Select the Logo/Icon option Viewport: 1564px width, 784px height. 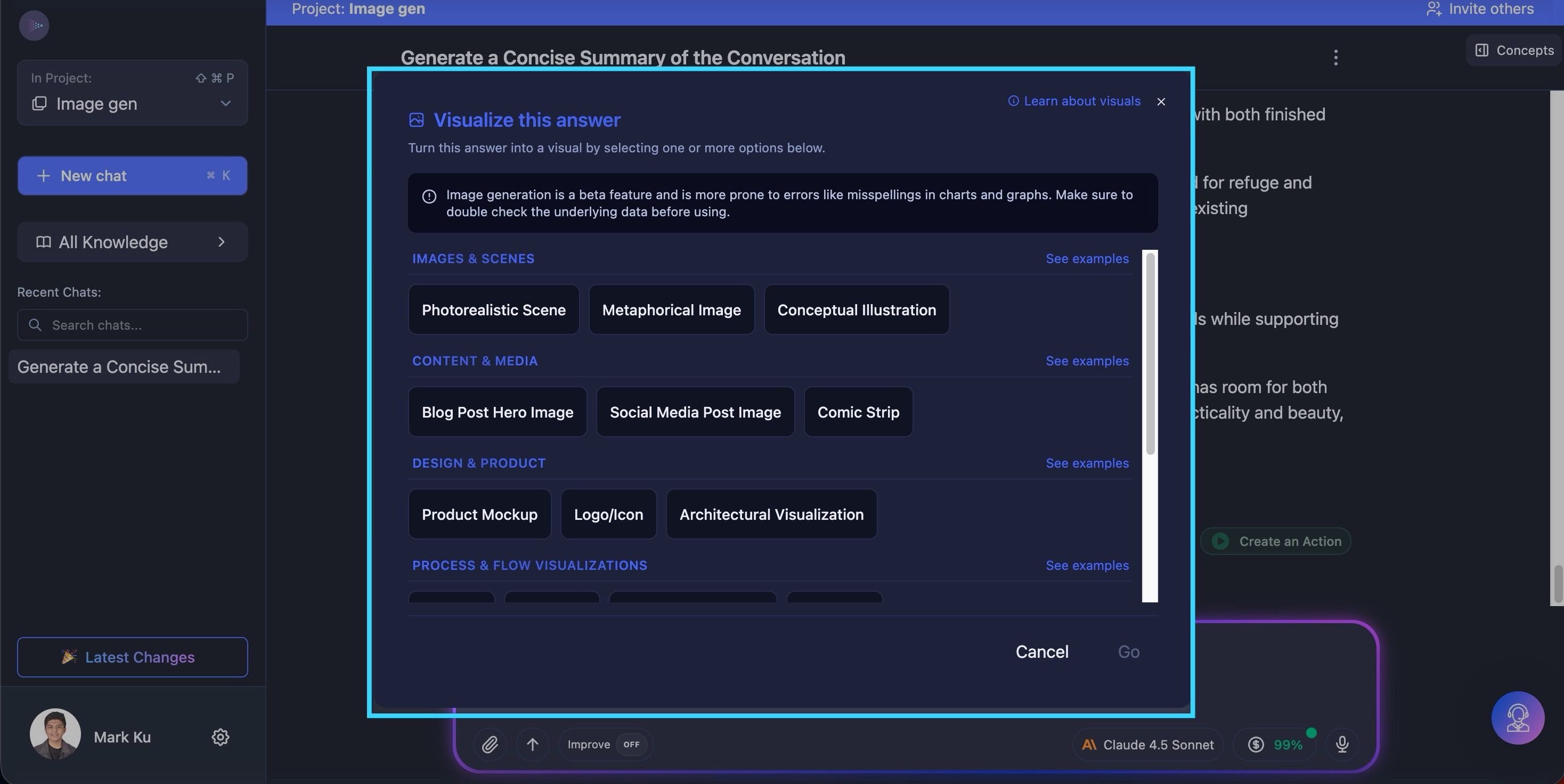click(x=608, y=514)
